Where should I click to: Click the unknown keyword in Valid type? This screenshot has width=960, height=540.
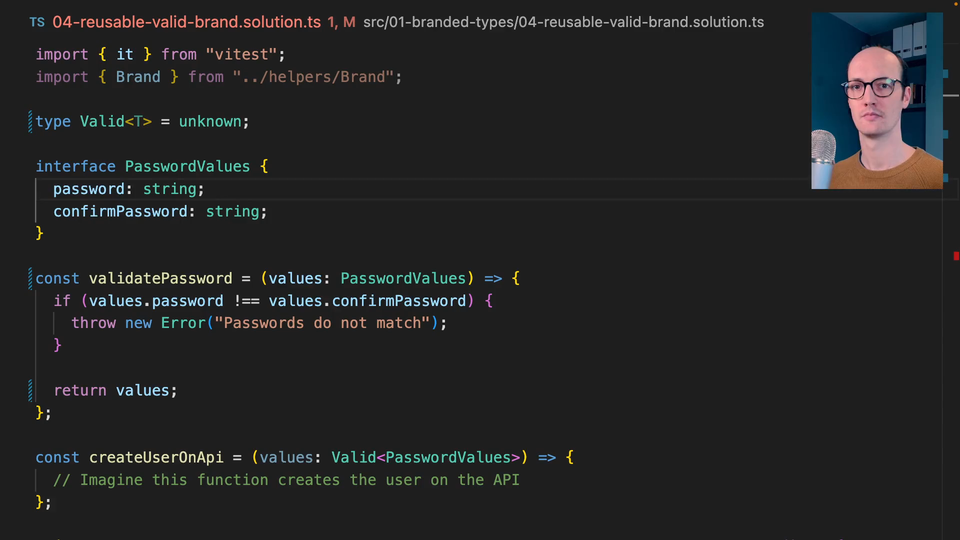pyautogui.click(x=210, y=121)
